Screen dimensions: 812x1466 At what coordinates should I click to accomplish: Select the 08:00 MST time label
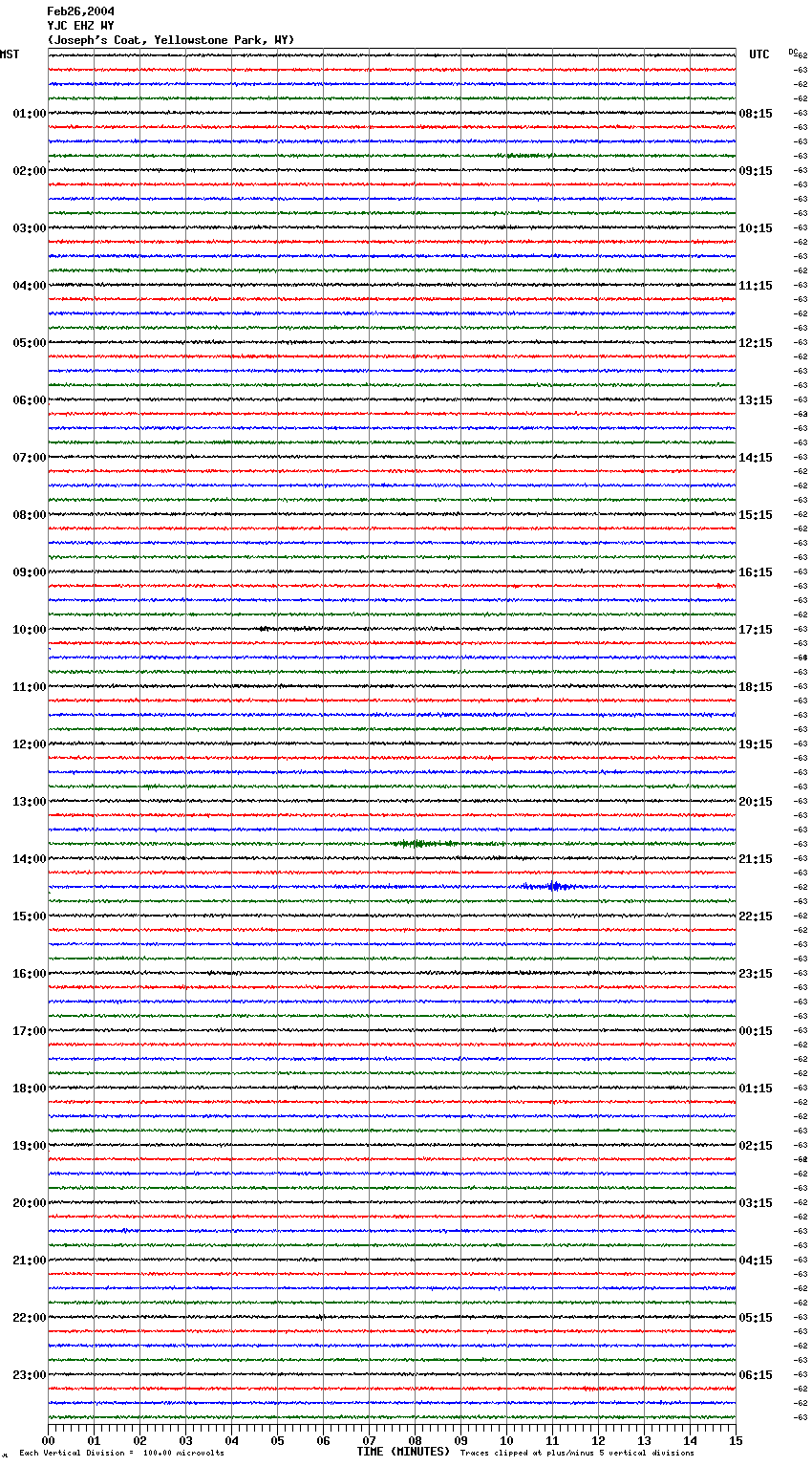pyautogui.click(x=30, y=515)
